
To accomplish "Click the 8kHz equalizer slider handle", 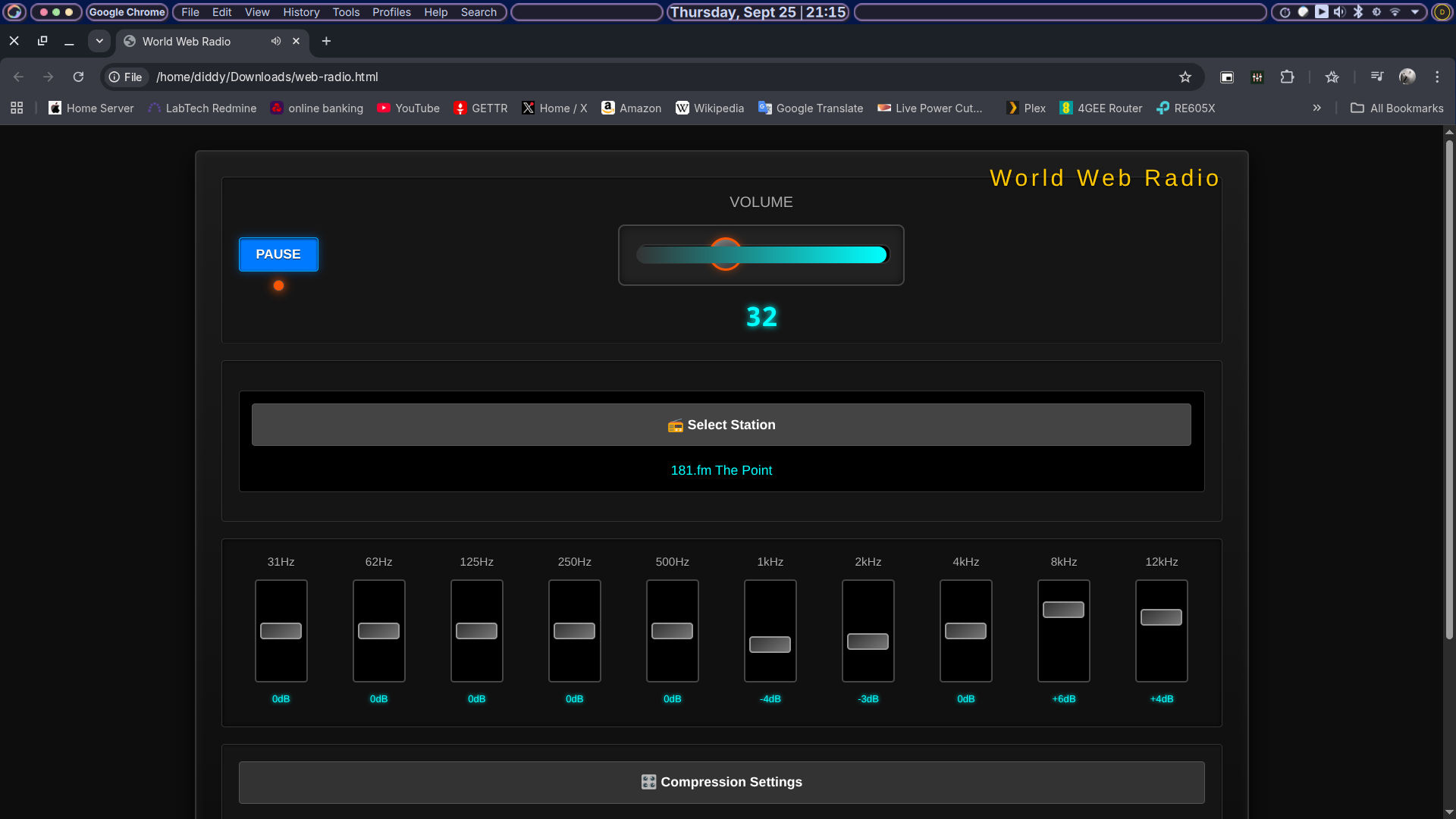I will pos(1063,610).
